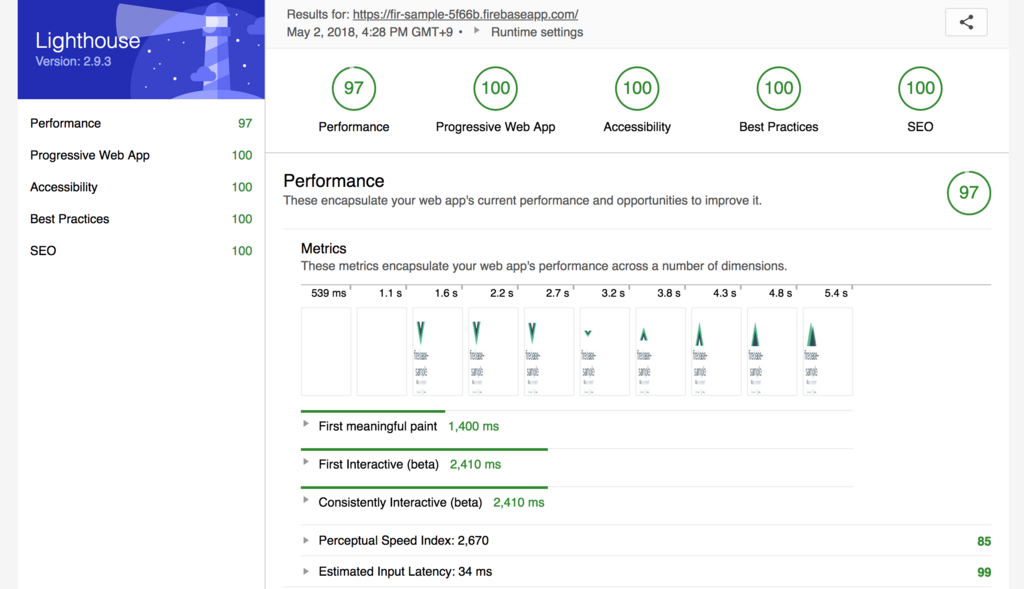Click the Lighthouse title in header
This screenshot has width=1024, height=589.
[88, 40]
